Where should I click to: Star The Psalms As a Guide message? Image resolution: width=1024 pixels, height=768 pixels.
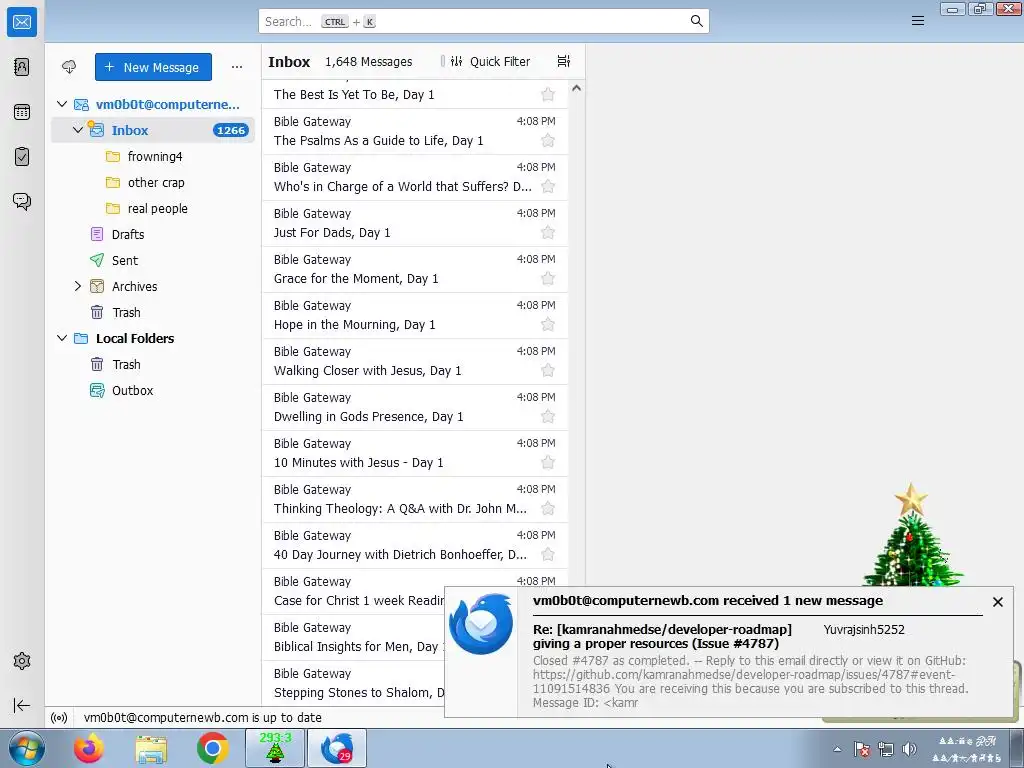click(548, 140)
